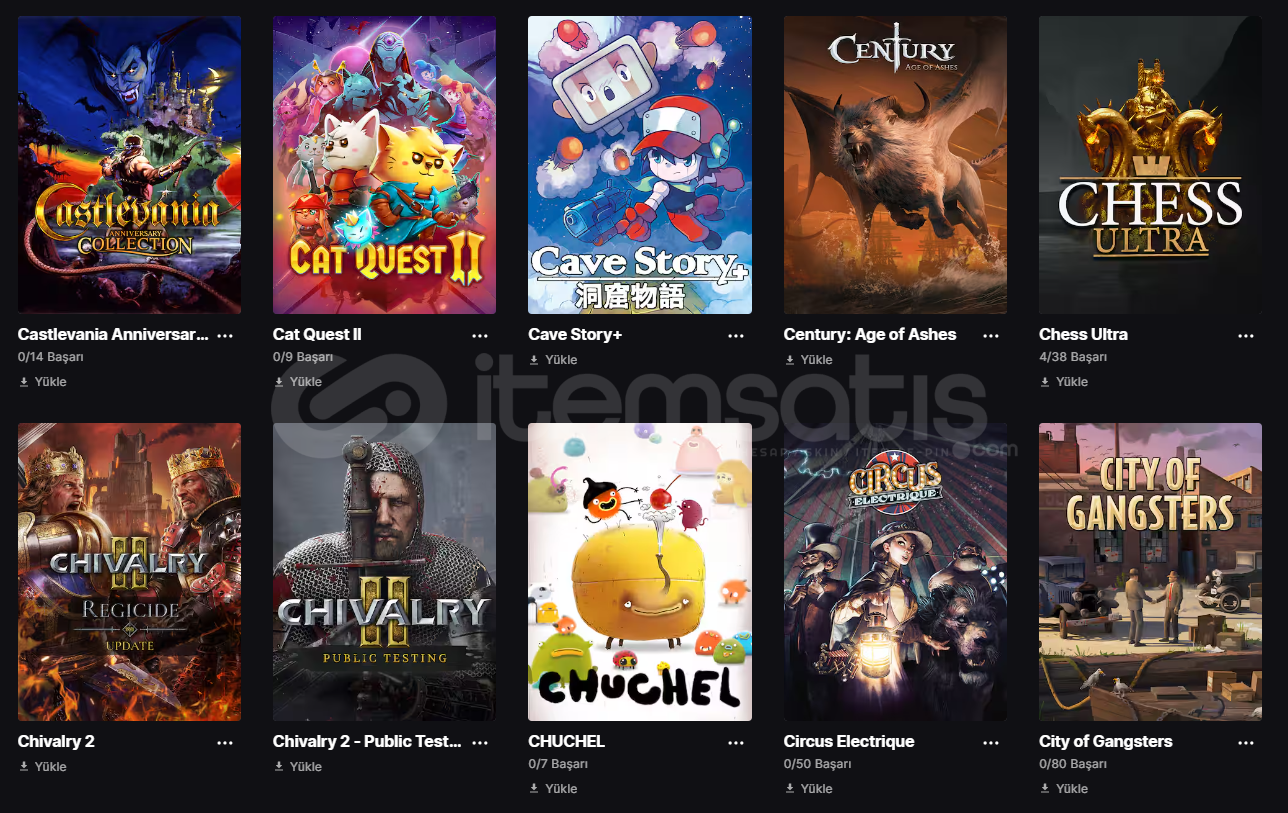Open the more menu for Circus Electrique
Screen dimensions: 1288x813
coord(991,742)
